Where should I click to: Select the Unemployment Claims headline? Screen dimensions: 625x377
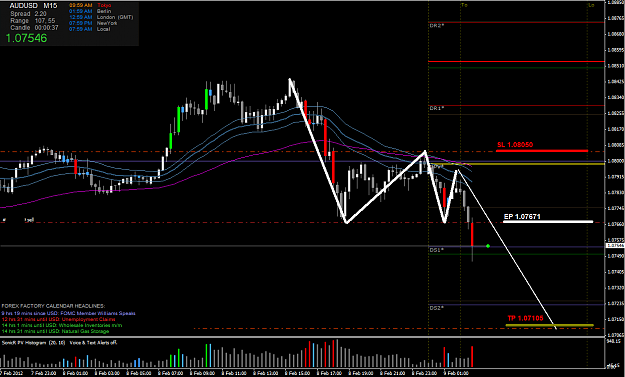click(x=58, y=319)
